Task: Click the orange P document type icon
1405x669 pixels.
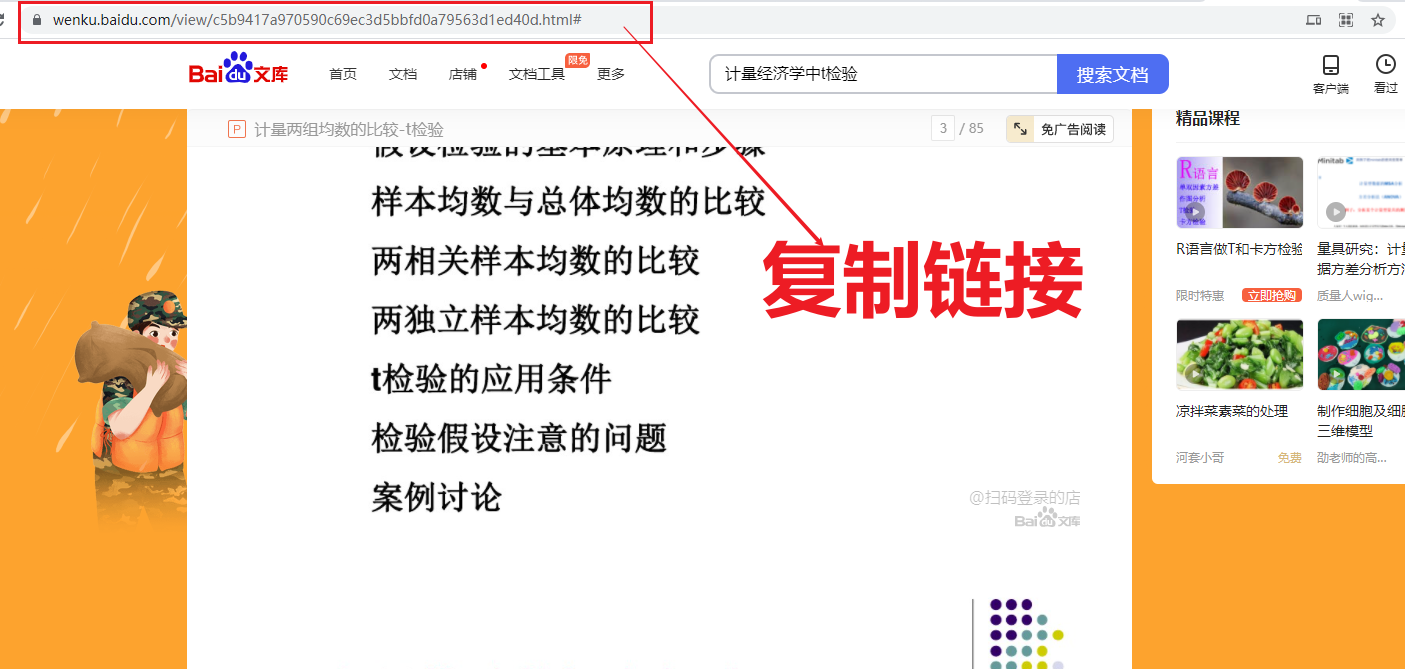Action: 237,129
